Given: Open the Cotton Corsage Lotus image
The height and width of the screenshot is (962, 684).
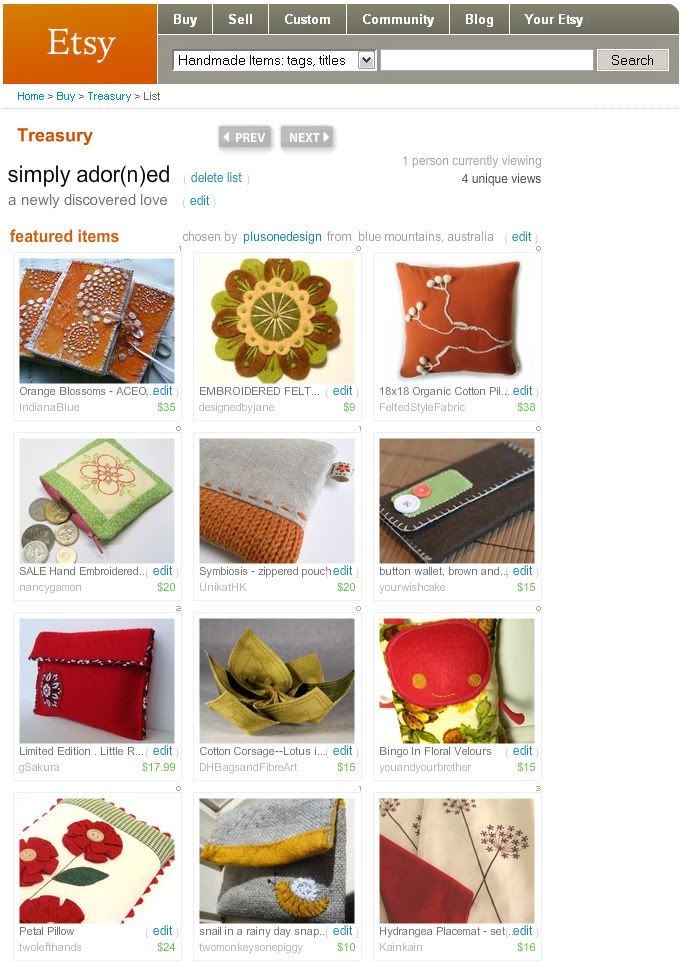Looking at the screenshot, I should coord(277,680).
